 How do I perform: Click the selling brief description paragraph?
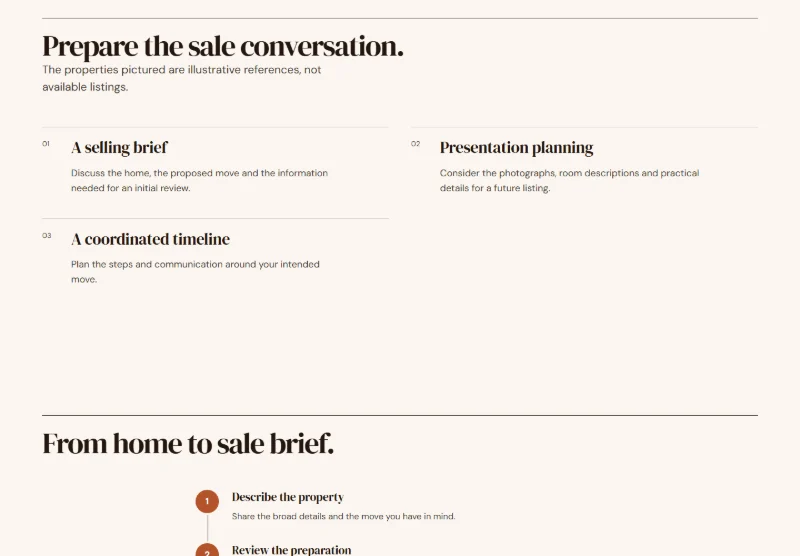point(199,180)
